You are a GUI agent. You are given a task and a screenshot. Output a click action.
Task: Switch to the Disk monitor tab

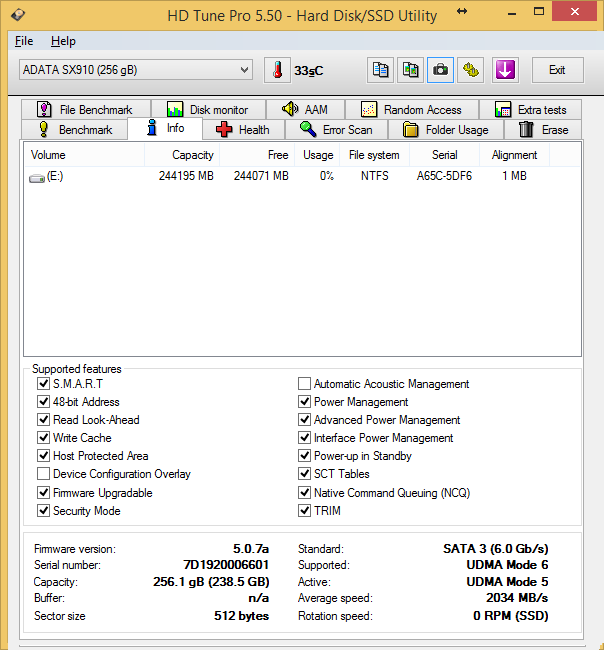209,109
